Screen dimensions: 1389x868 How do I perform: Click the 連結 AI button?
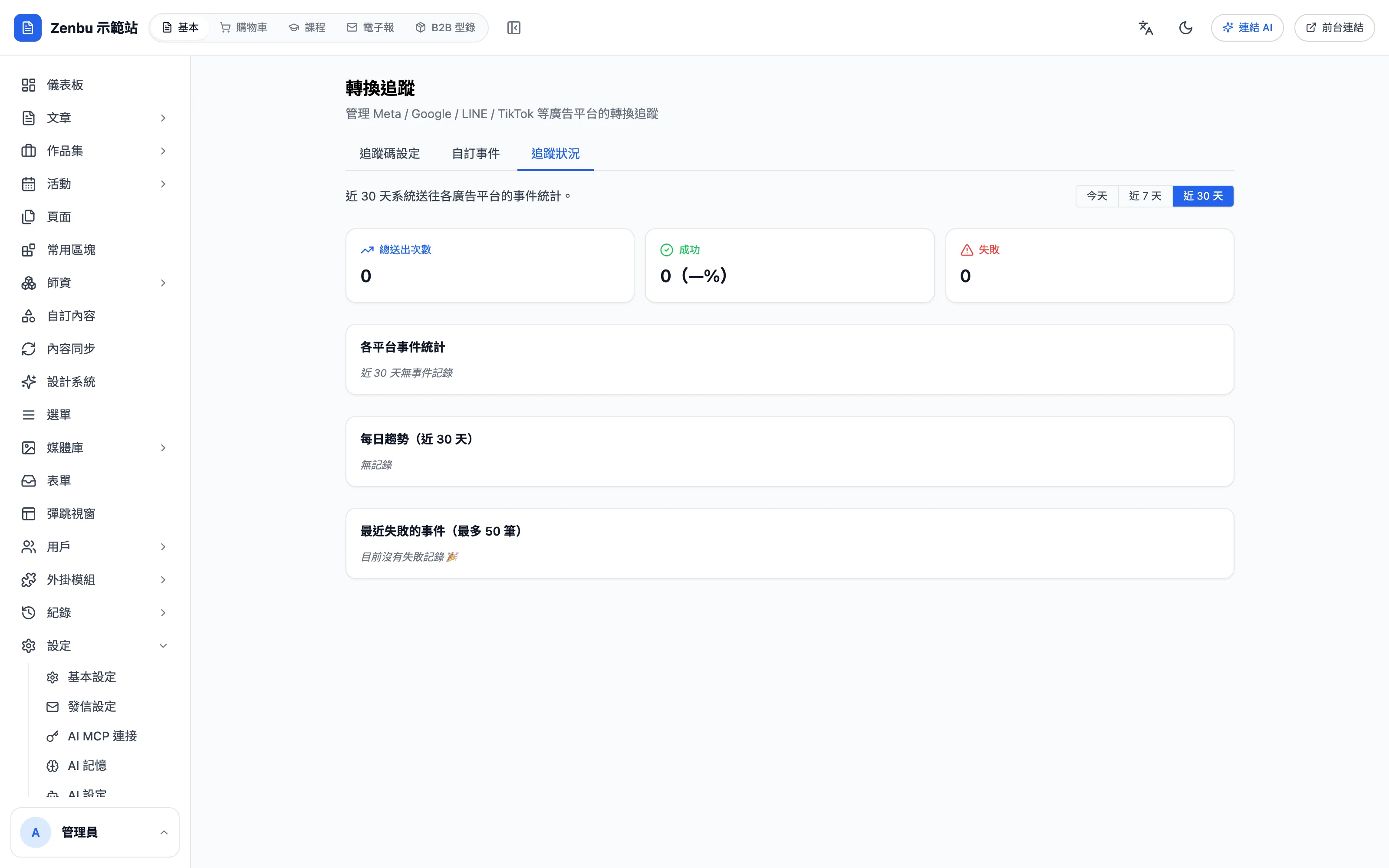click(x=1247, y=27)
